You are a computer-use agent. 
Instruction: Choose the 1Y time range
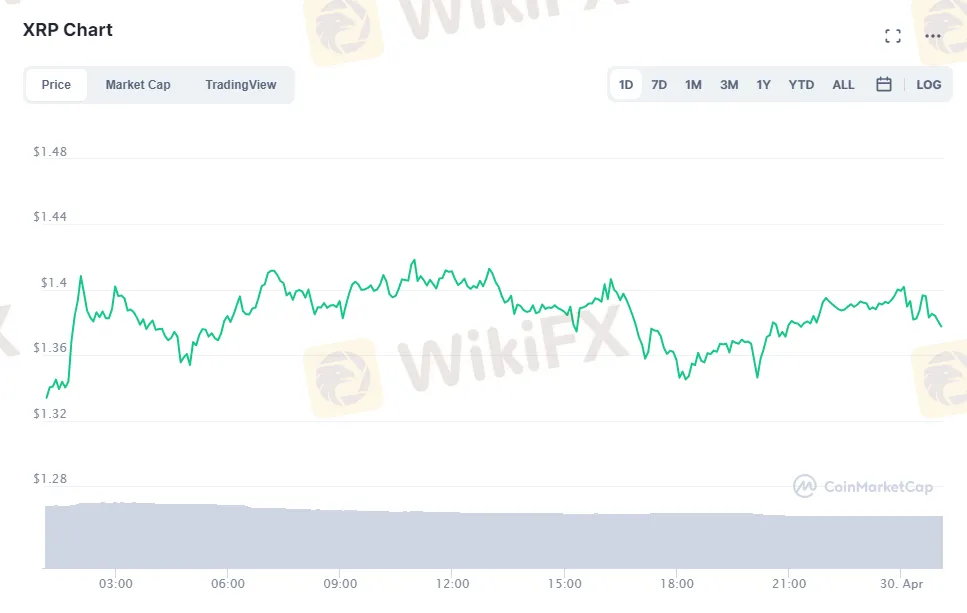(x=763, y=85)
